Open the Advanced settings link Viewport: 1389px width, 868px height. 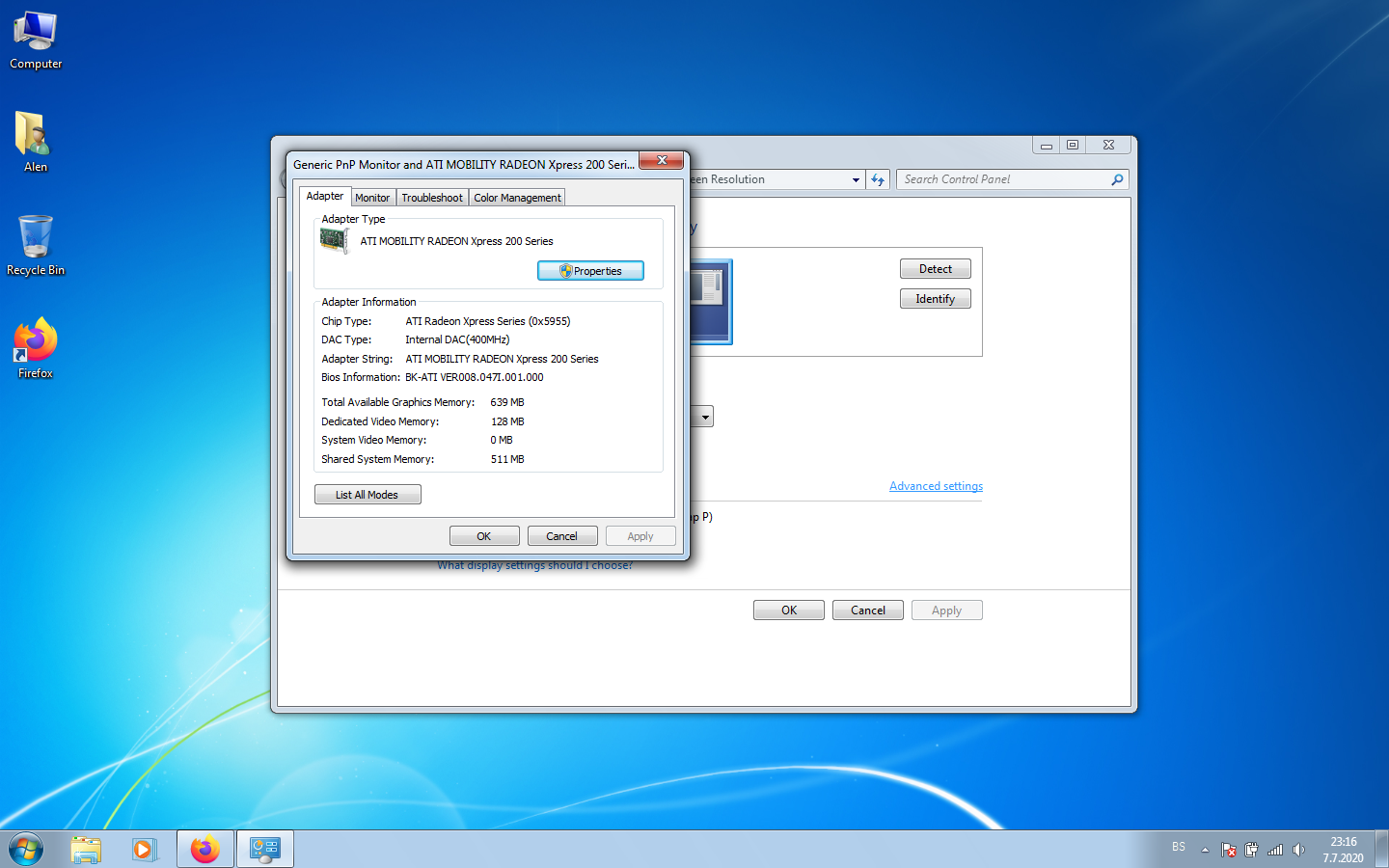coord(936,486)
